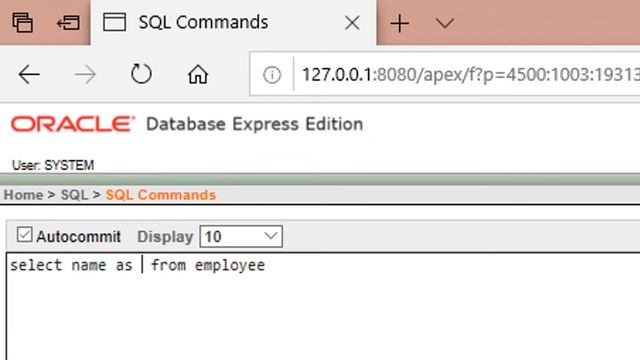Click inside the SQL query editor
Image resolution: width=640 pixels, height=360 pixels.
pos(323,306)
